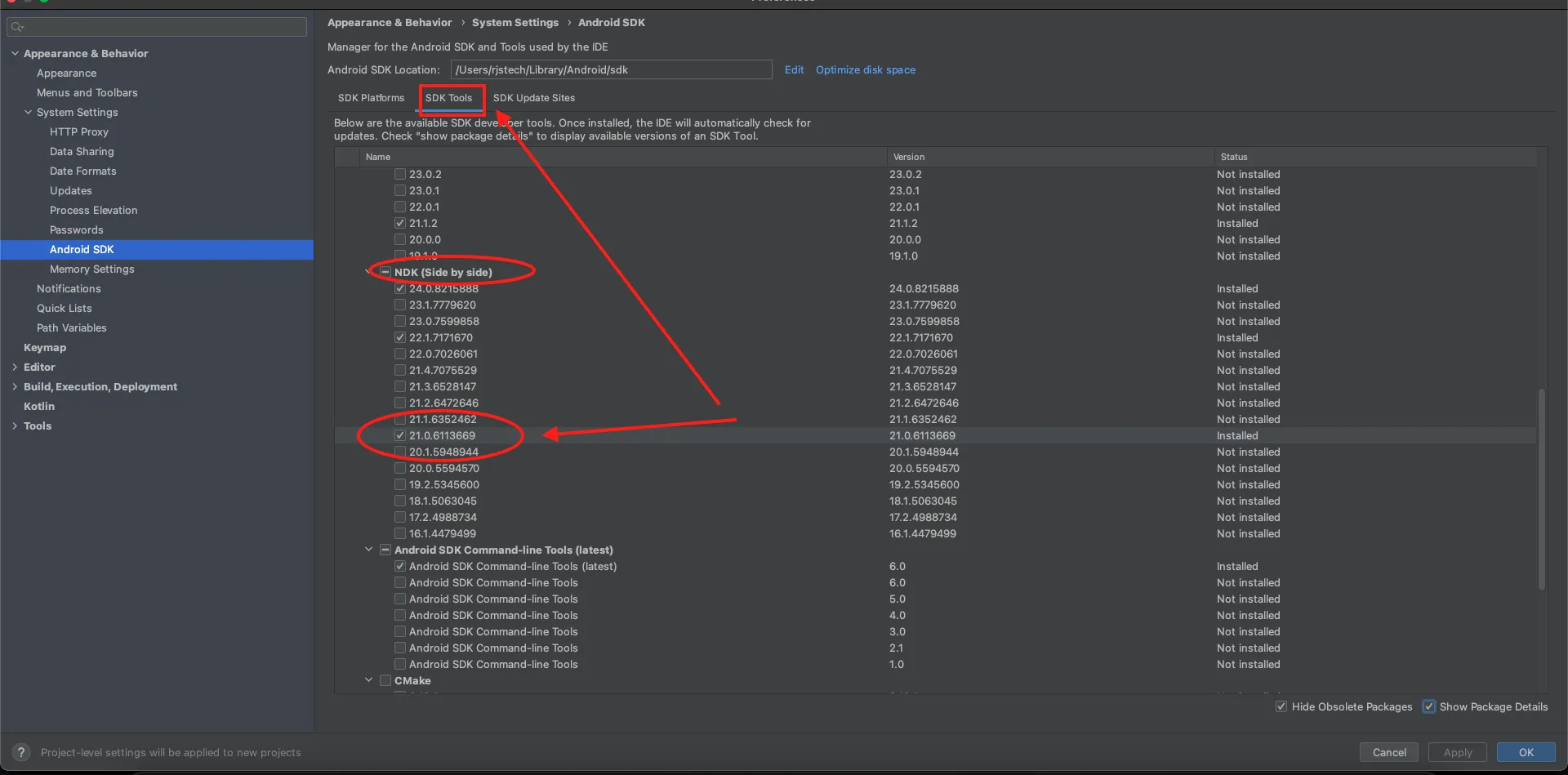This screenshot has height=775, width=1568.
Task: Click the SDK tools list vertical scrollbar
Action: click(1542, 488)
